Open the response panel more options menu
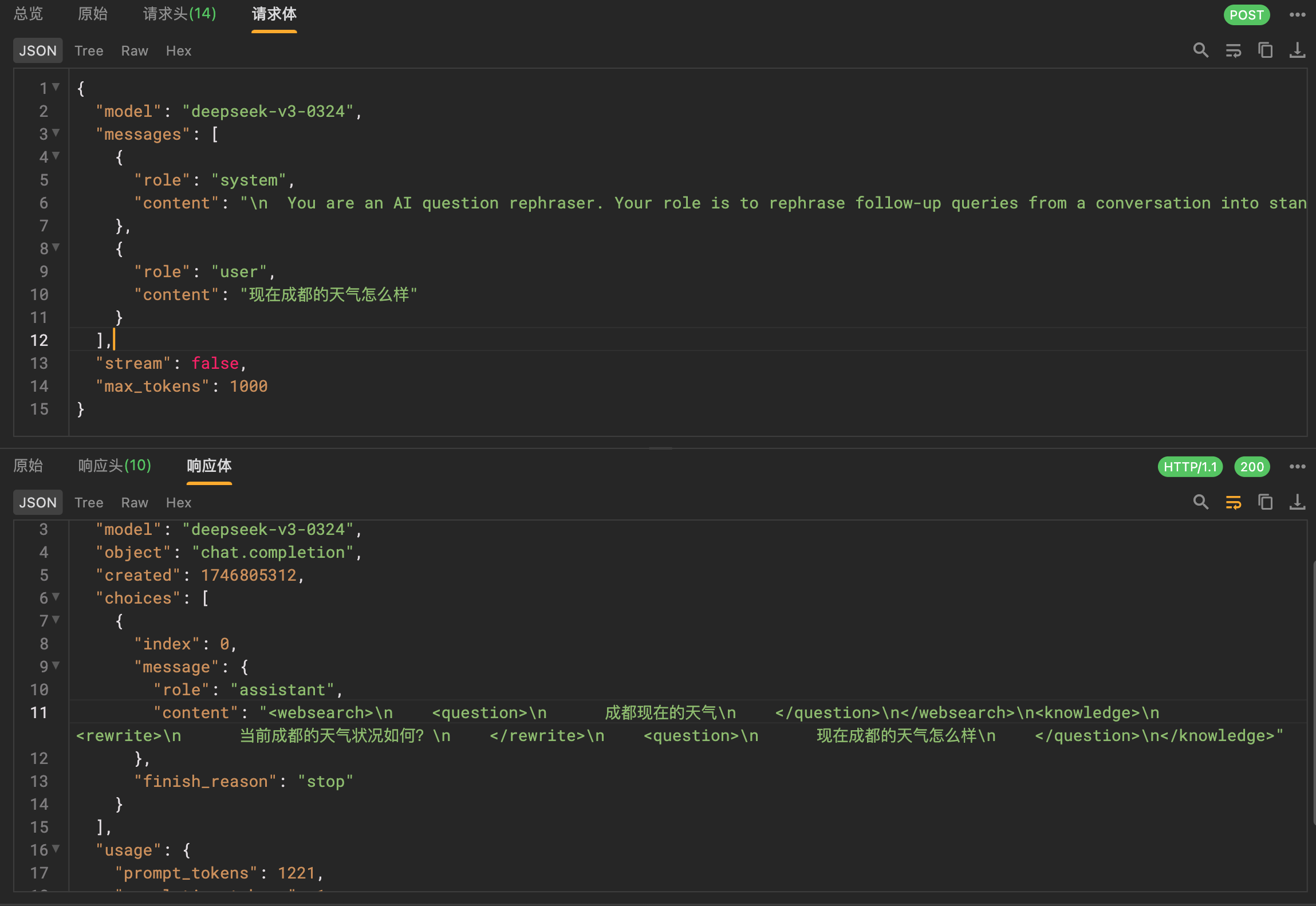This screenshot has width=1316, height=906. coord(1297,467)
